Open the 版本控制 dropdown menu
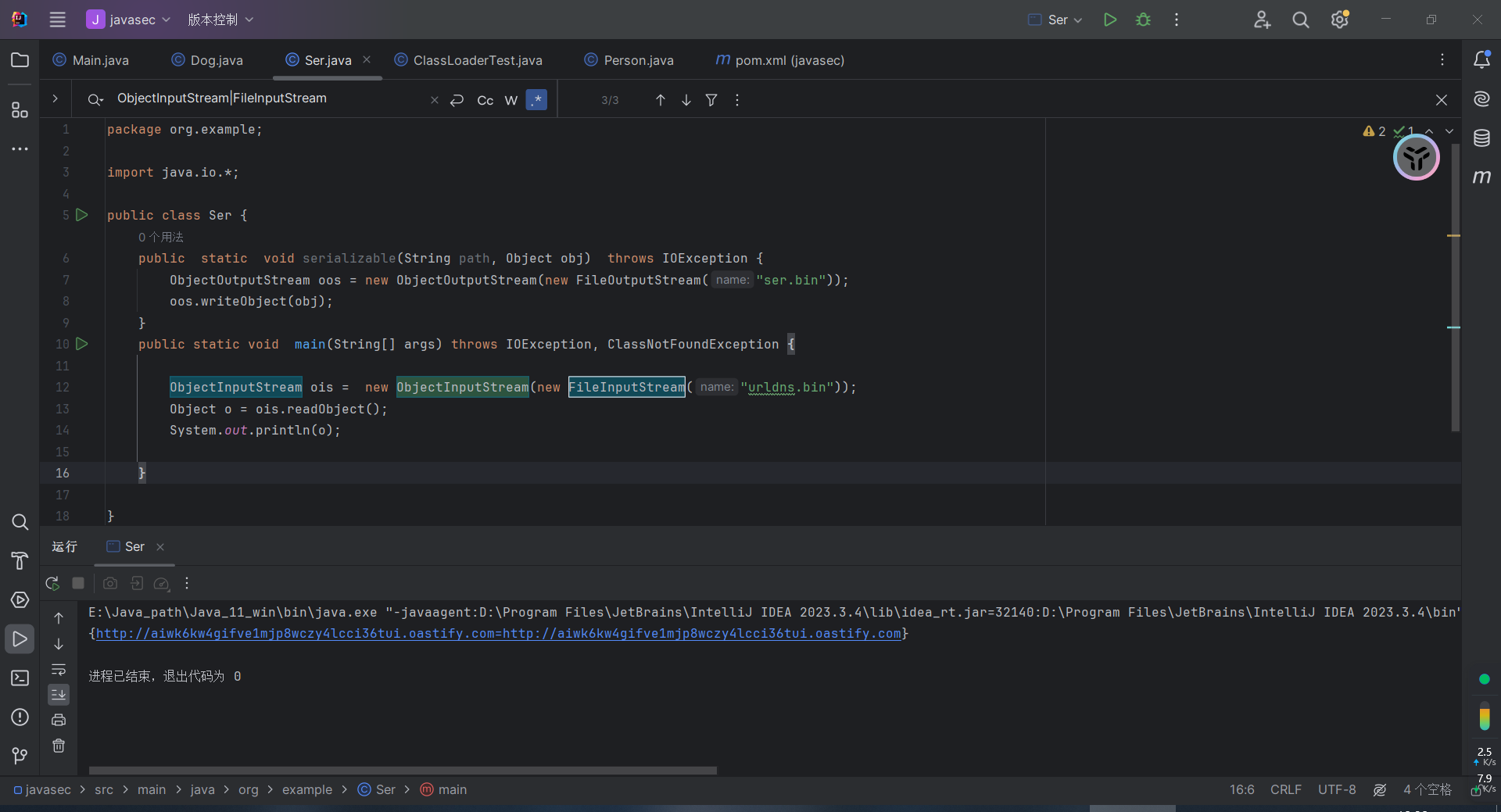1501x812 pixels. point(220,20)
